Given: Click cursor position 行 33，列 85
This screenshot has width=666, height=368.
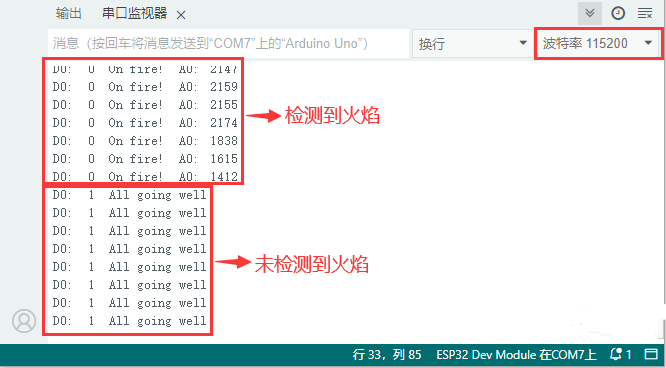Looking at the screenshot, I should [387, 354].
